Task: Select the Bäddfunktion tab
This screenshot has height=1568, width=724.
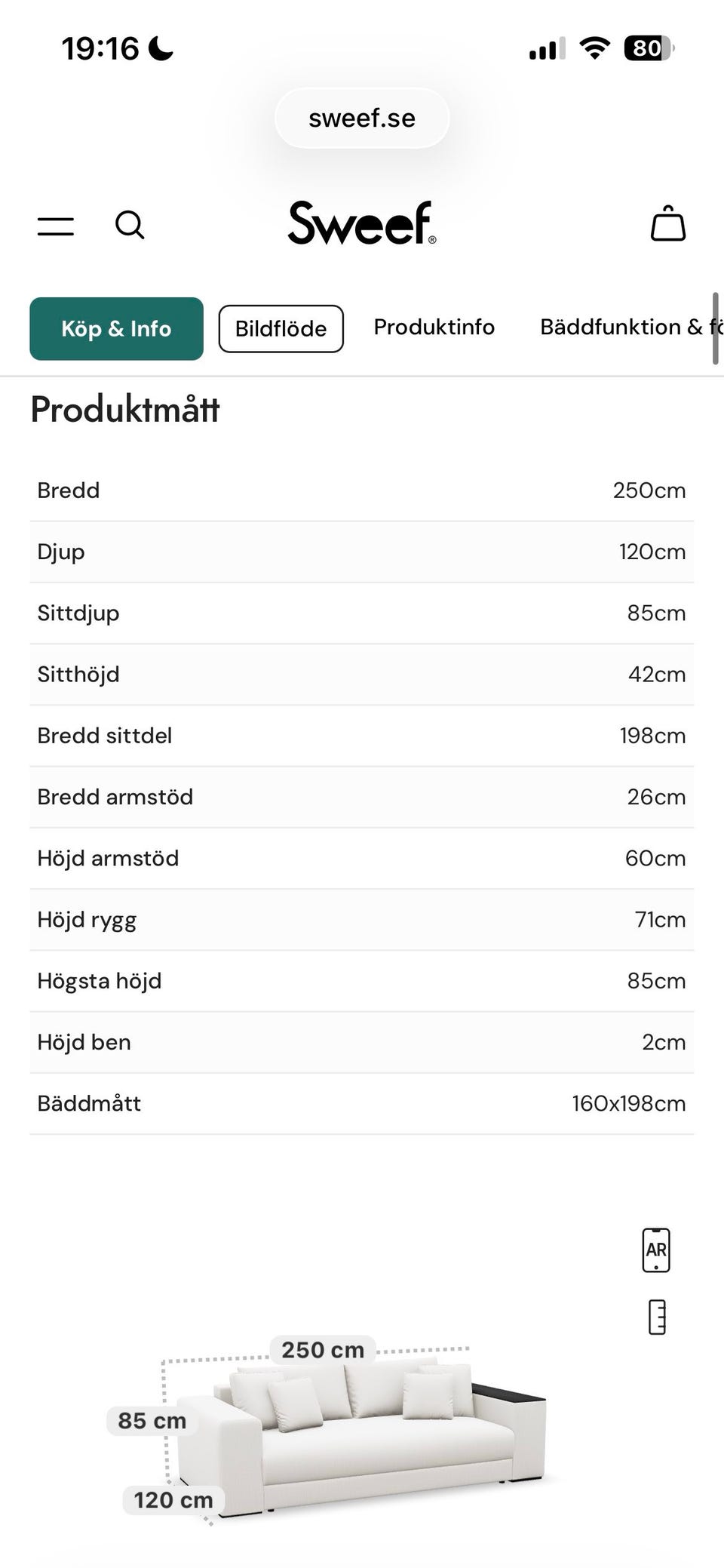Action: [626, 327]
